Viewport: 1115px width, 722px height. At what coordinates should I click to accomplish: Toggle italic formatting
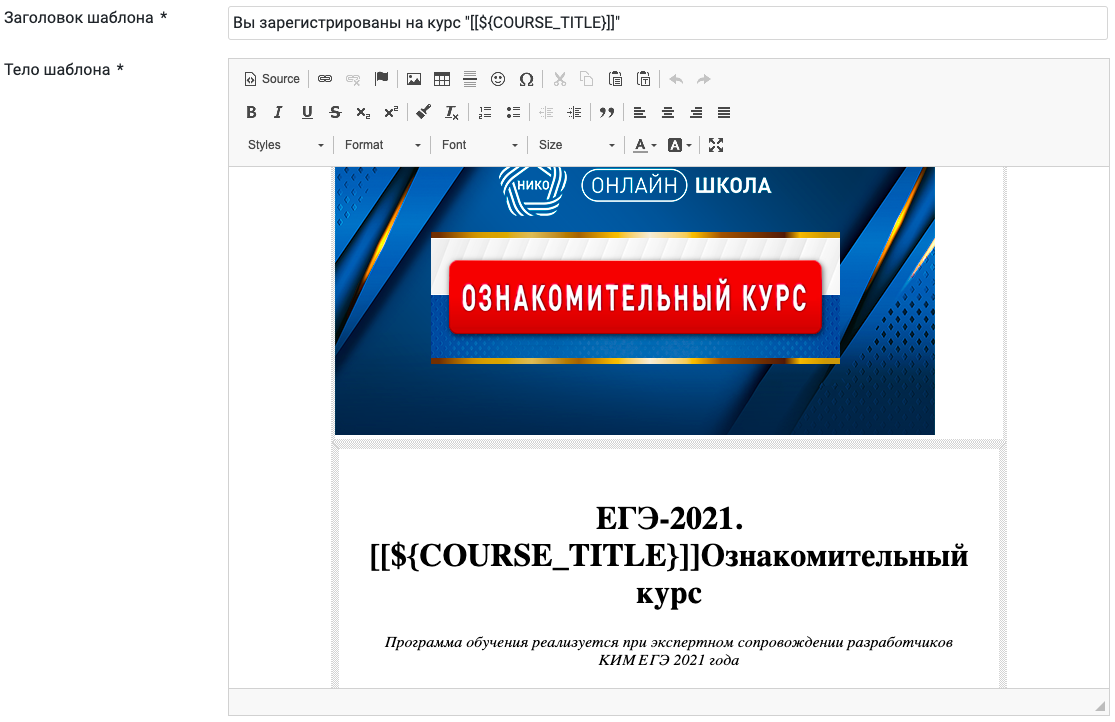coord(279,112)
